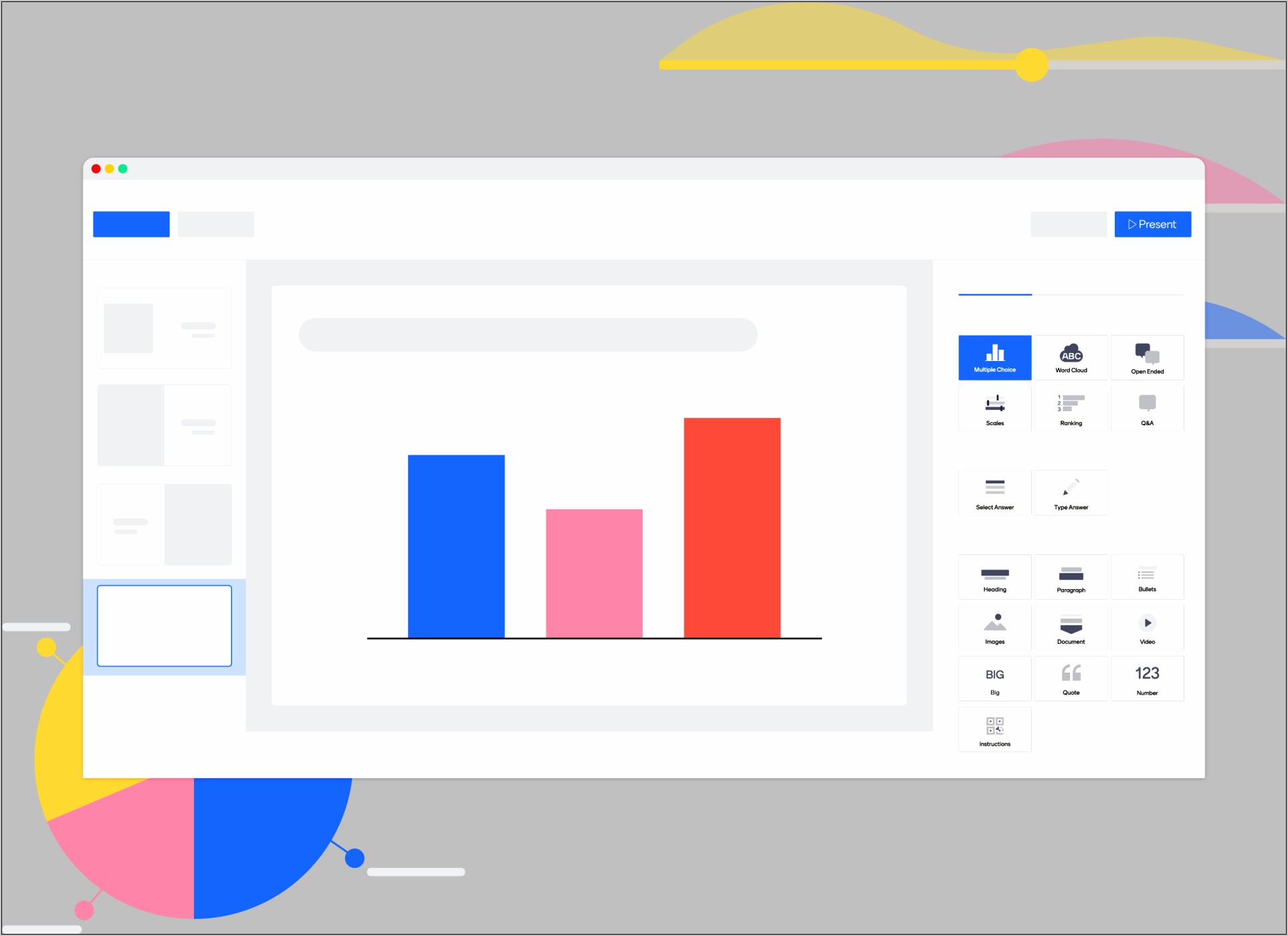
Task: Select the Ranking question type
Action: (x=1070, y=410)
